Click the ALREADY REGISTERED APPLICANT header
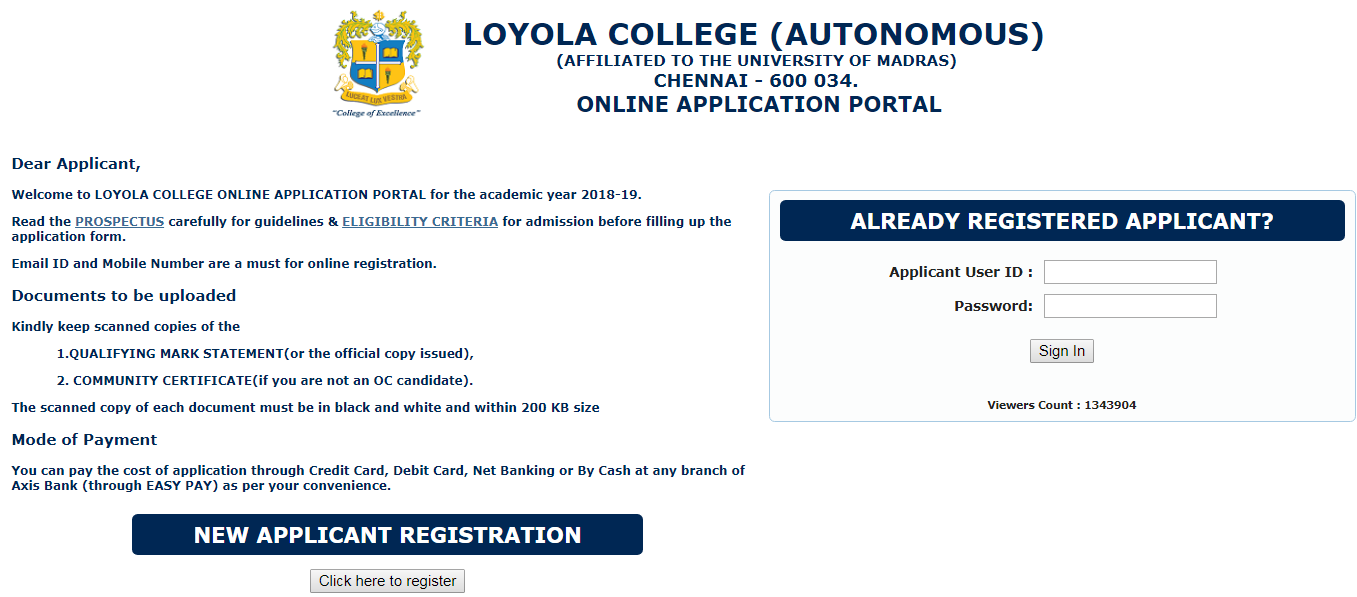 [x=1062, y=221]
